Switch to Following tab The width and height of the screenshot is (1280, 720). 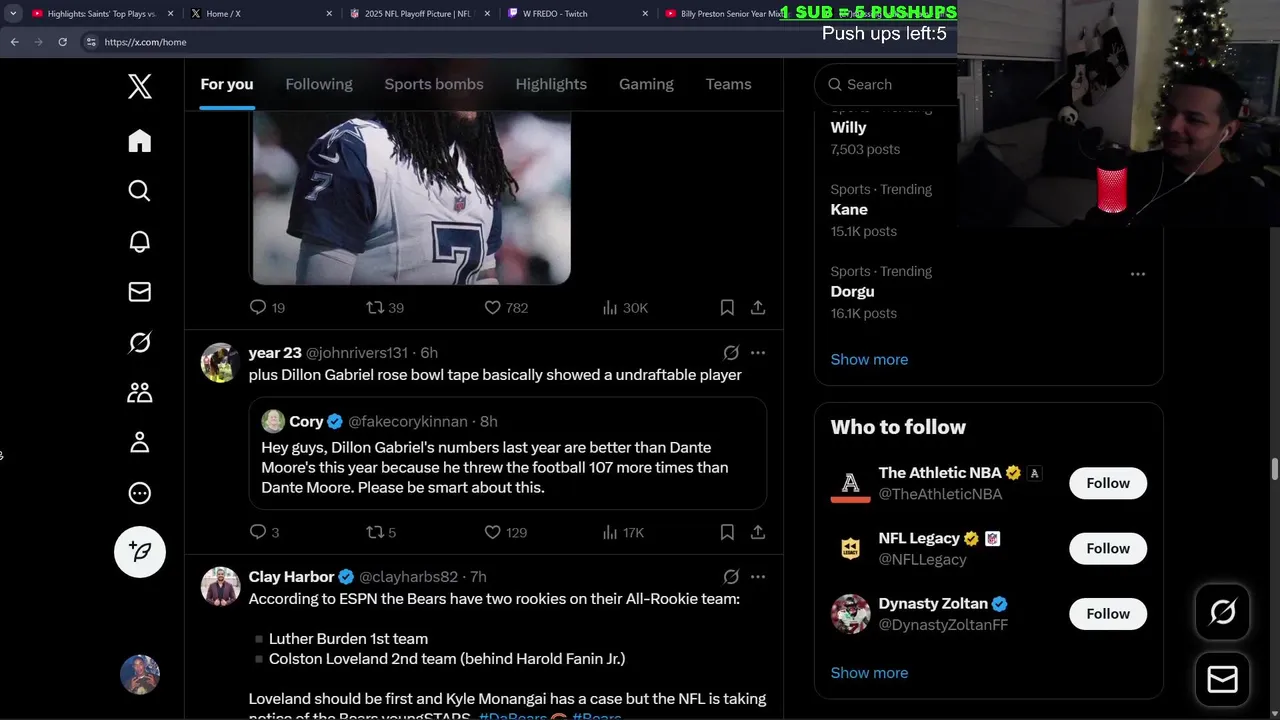(x=319, y=84)
